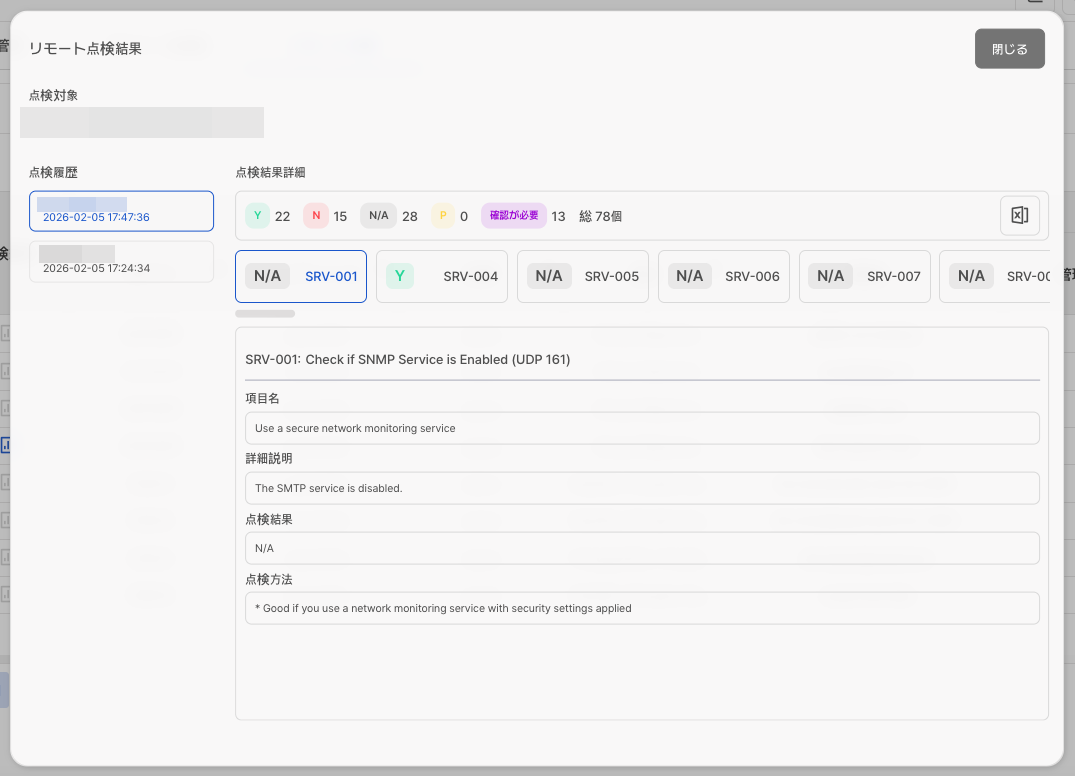This screenshot has height=776, width=1075.
Task: Switch to the SRV-005 tab
Action: coord(582,276)
